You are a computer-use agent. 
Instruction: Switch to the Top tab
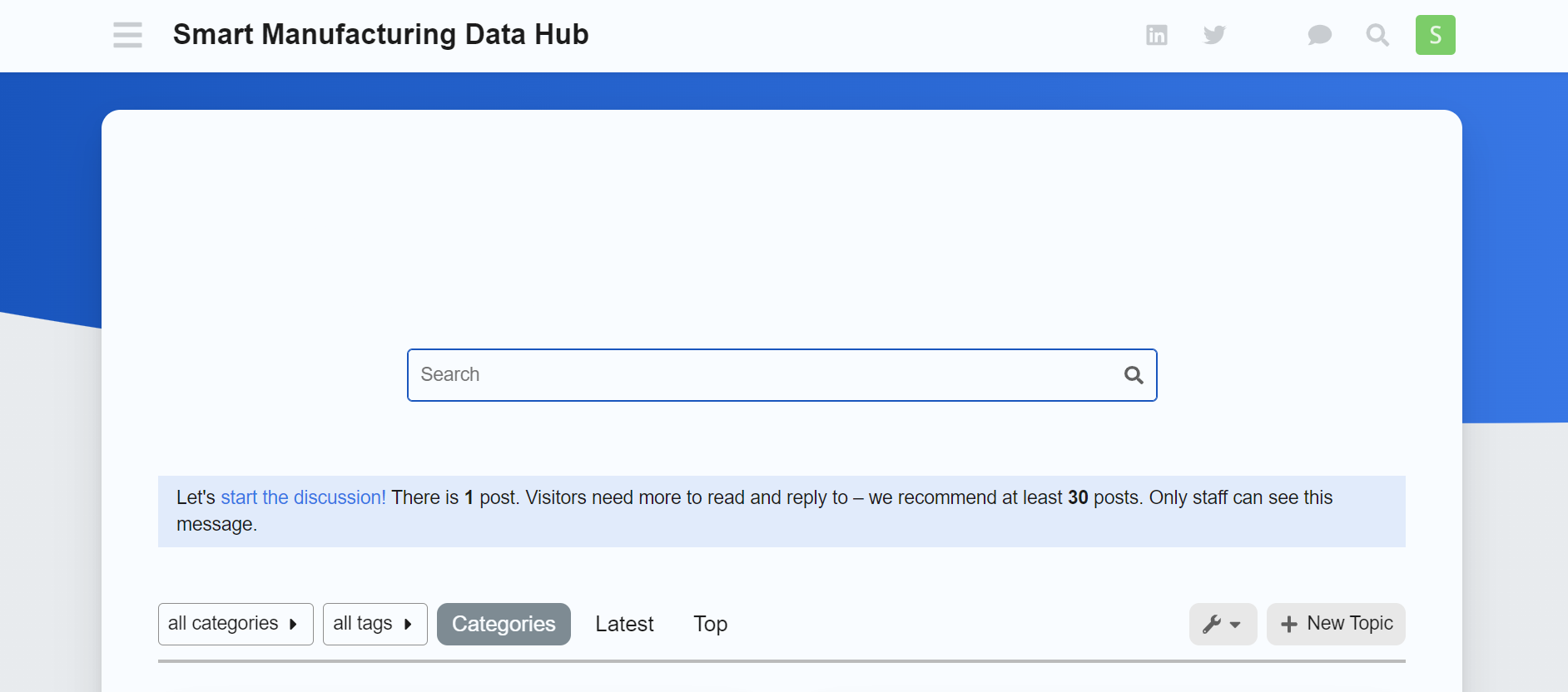710,624
